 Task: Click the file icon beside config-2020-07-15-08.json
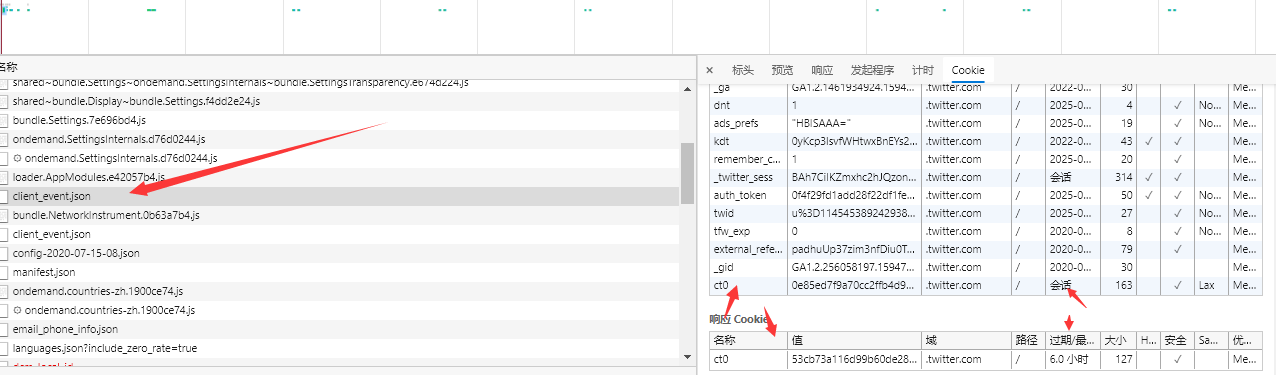click(3, 253)
